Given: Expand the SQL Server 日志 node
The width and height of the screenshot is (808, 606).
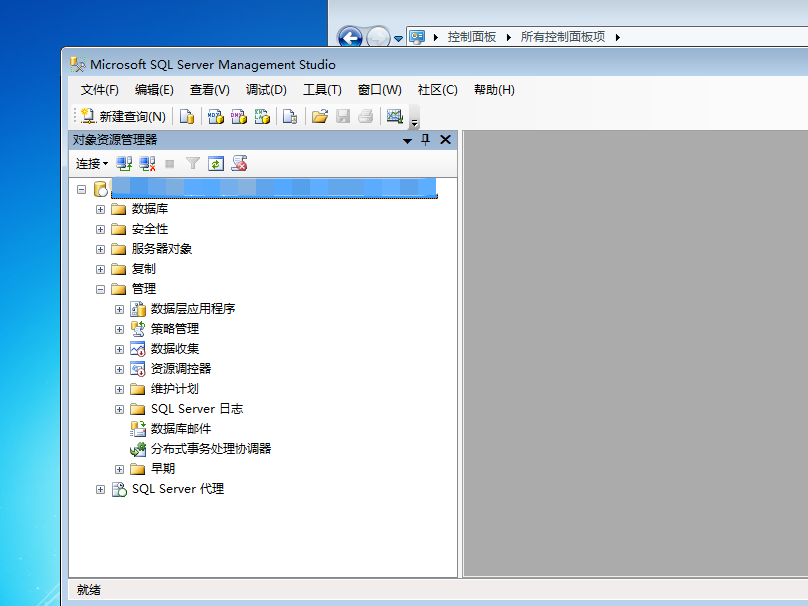Looking at the screenshot, I should (120, 409).
